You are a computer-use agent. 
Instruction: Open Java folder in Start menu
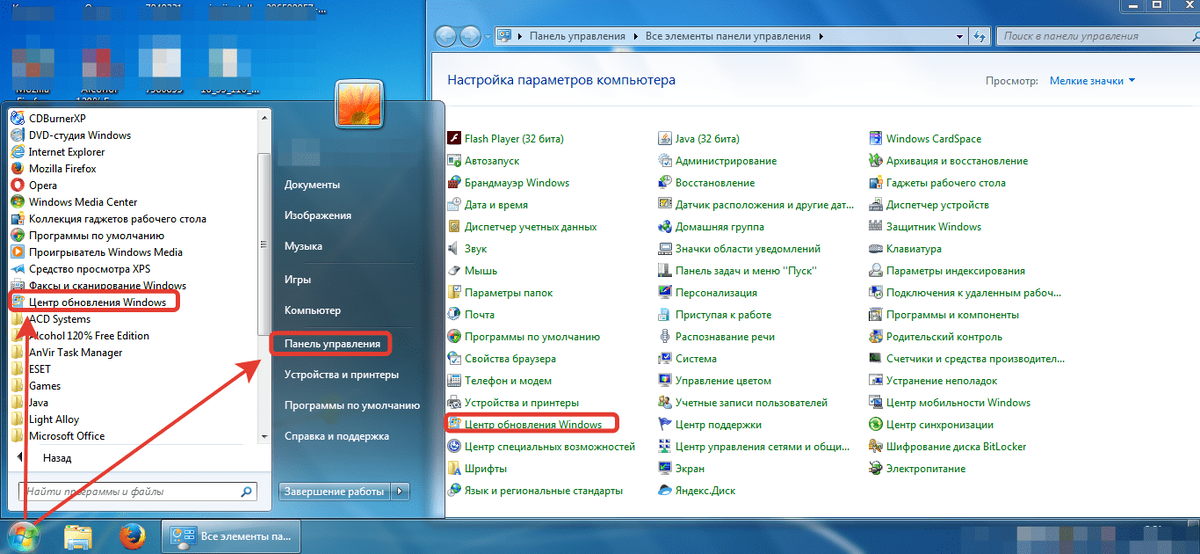point(29,402)
